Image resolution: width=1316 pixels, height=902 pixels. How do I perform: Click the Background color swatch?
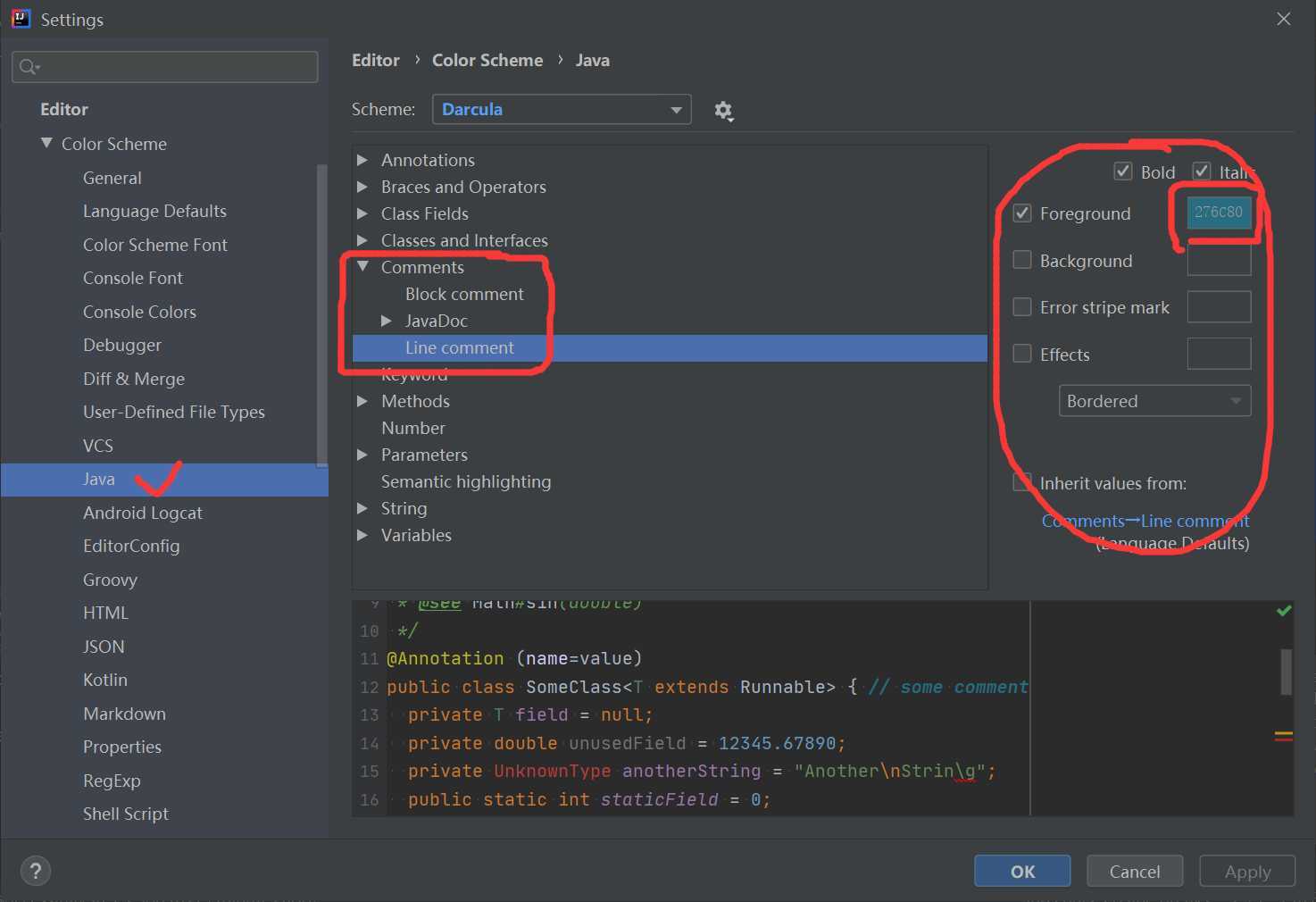(x=1219, y=260)
